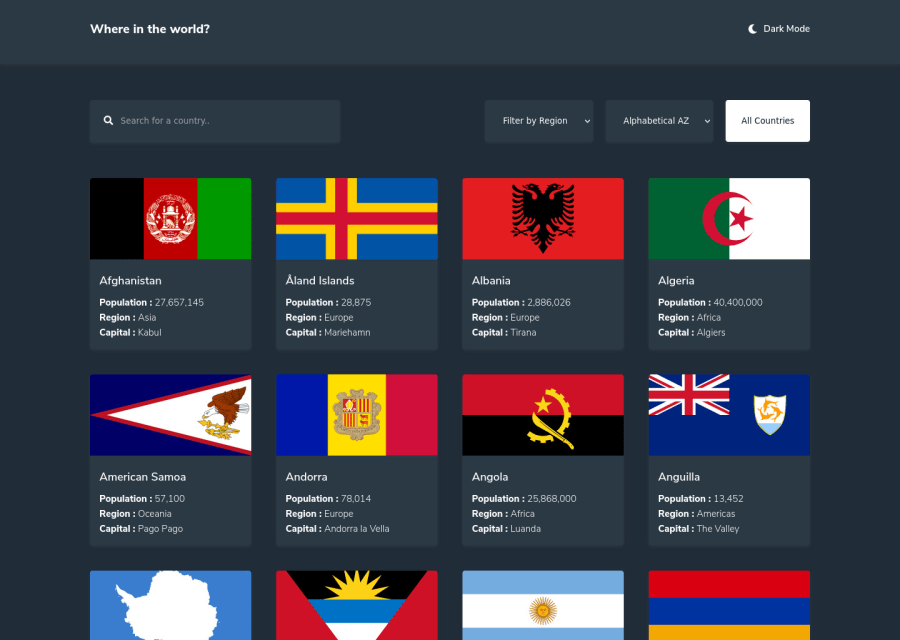Click Afghanistan's population 27,657,145

coord(179,302)
